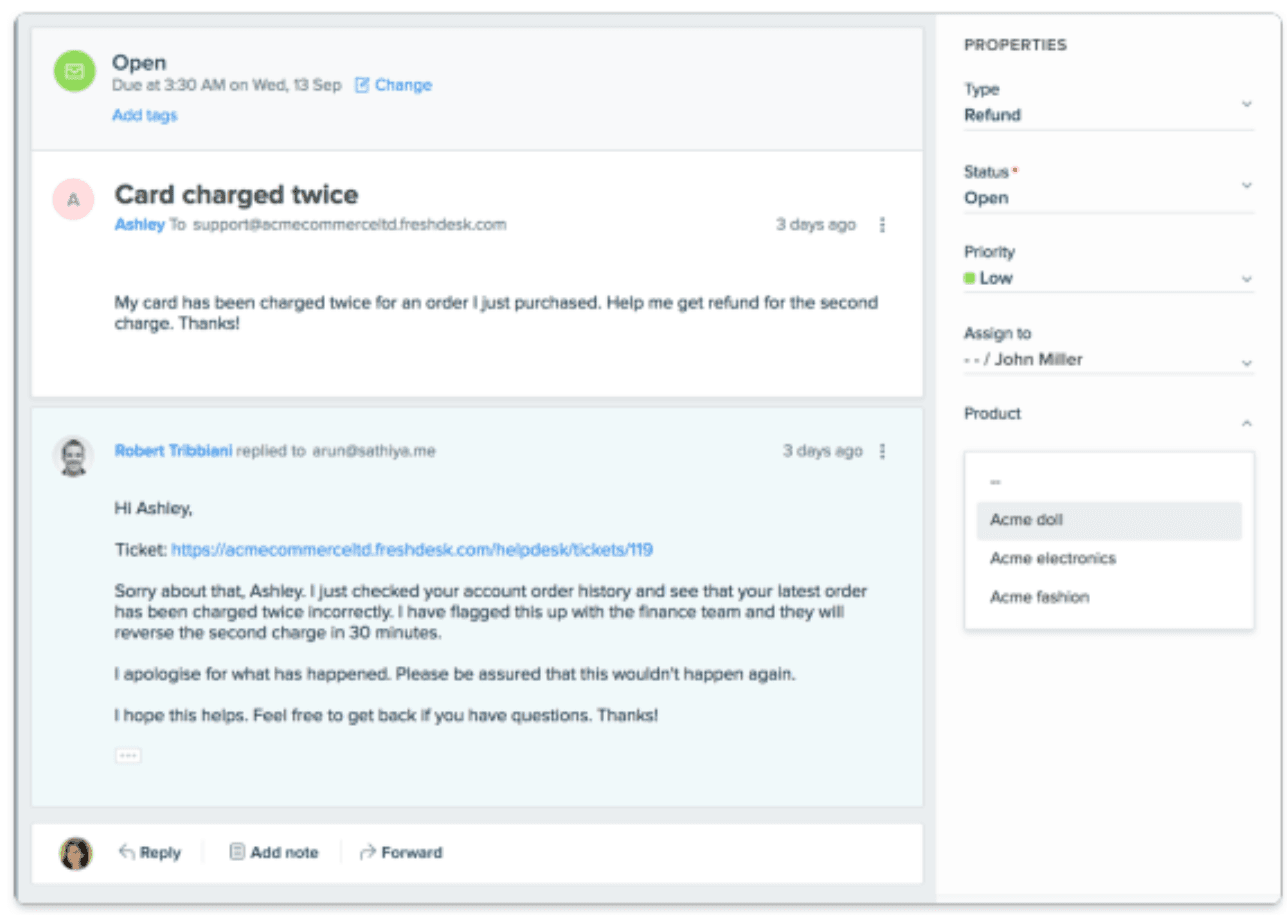The width and height of the screenshot is (1287, 917).
Task: Click the Add tags link
Action: click(x=144, y=115)
